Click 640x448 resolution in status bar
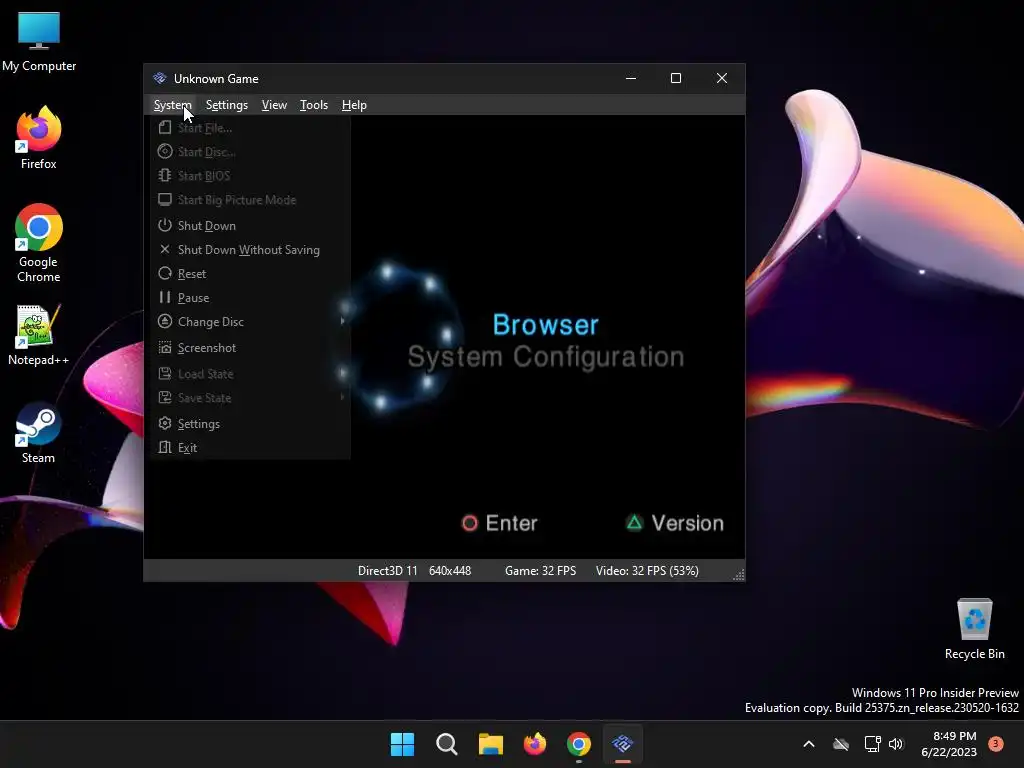1024x768 pixels. (450, 571)
